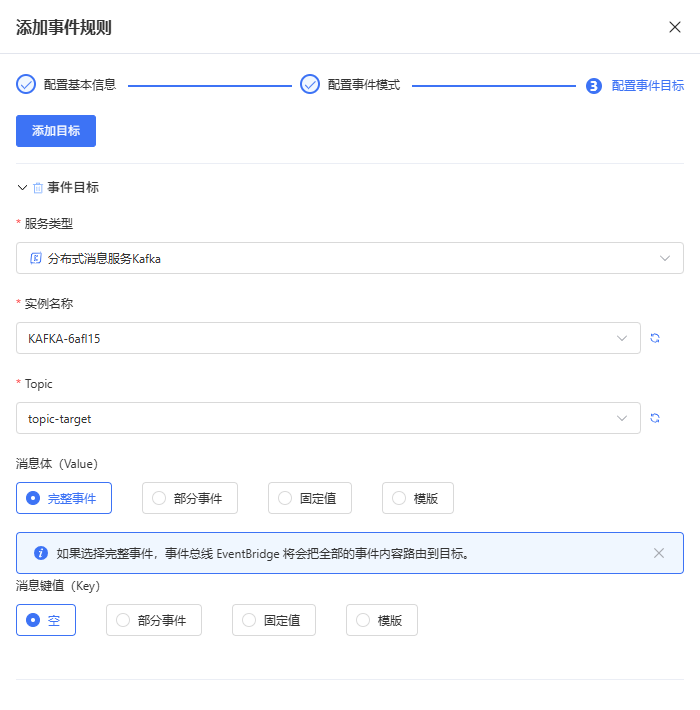This screenshot has height=710, width=700.
Task: Open the 服务类型 dropdown
Action: [x=350, y=258]
